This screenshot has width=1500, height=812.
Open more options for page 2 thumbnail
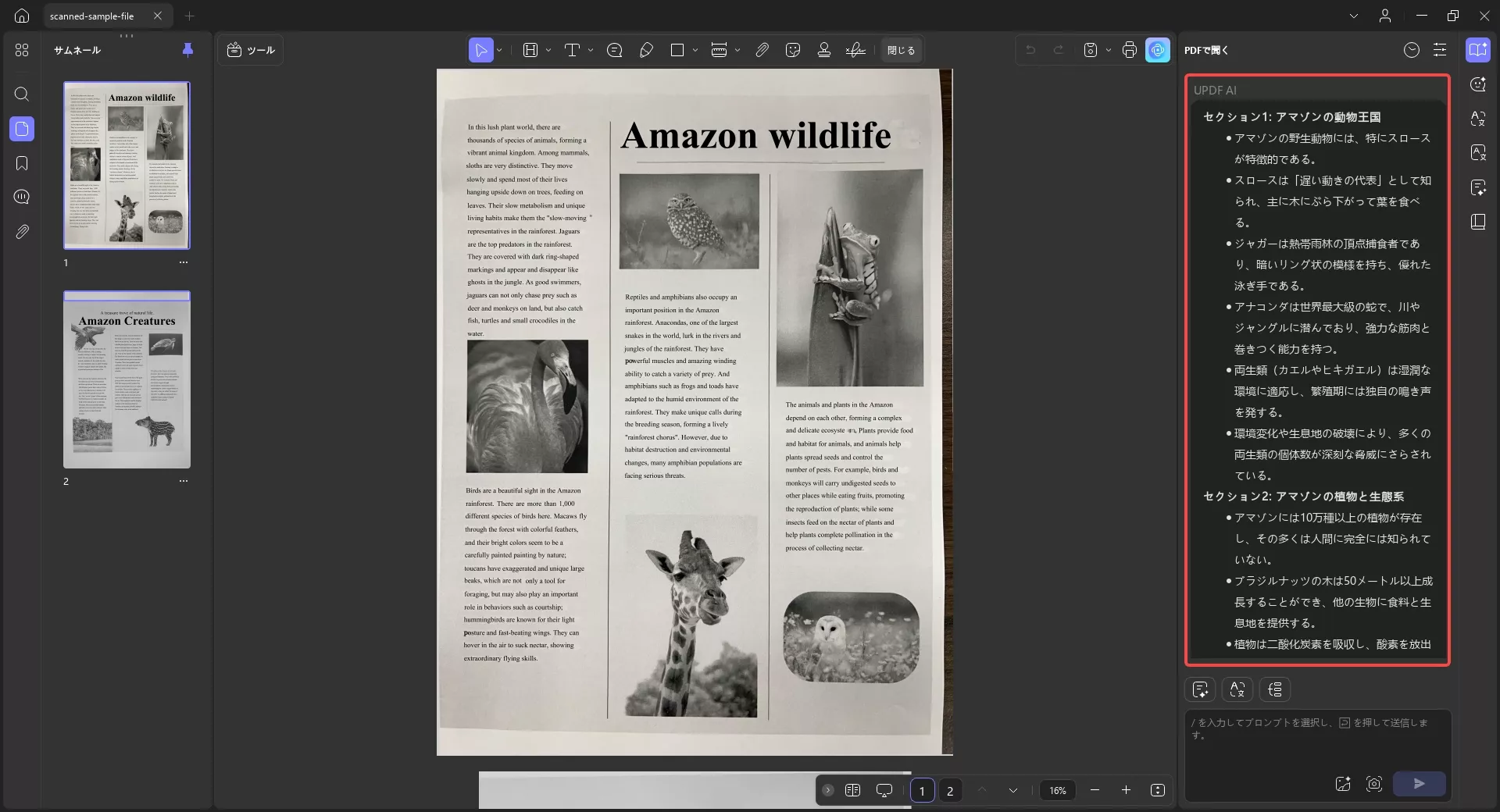(184, 481)
